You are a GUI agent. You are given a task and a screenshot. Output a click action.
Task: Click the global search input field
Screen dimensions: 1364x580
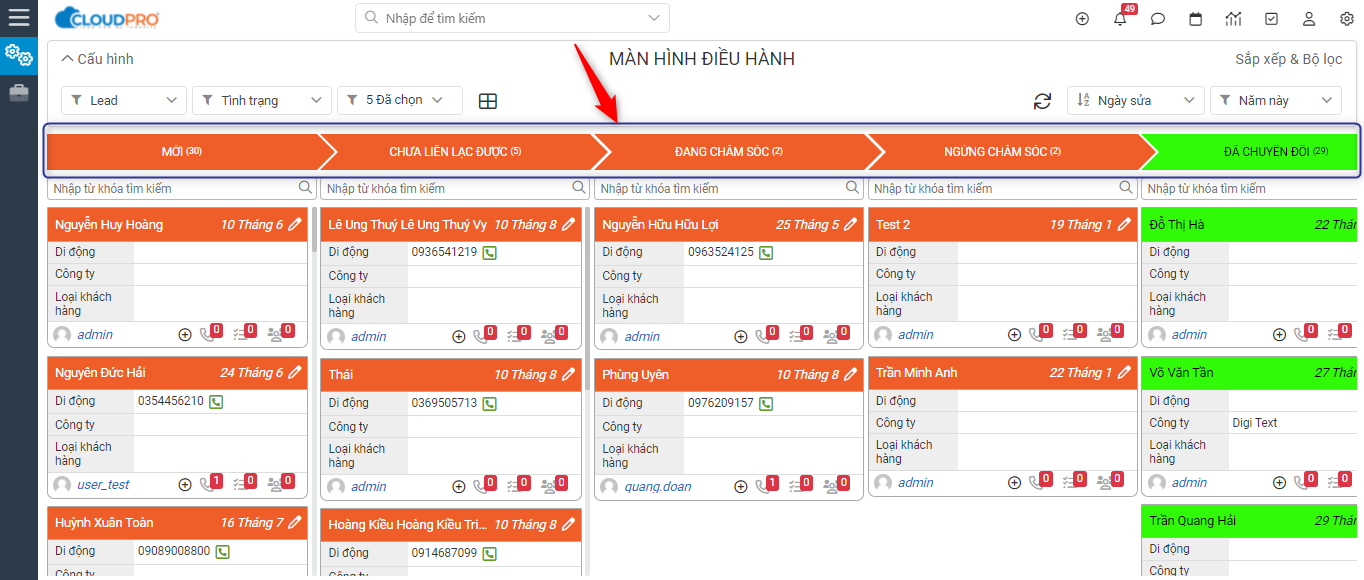[512, 18]
